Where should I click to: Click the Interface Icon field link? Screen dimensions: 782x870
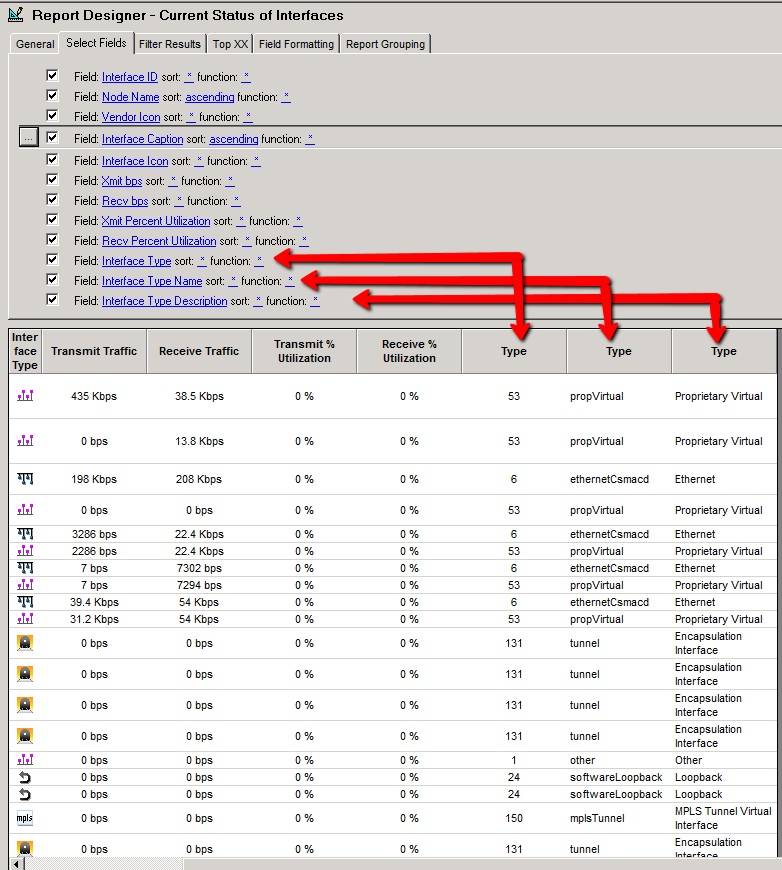click(x=135, y=161)
